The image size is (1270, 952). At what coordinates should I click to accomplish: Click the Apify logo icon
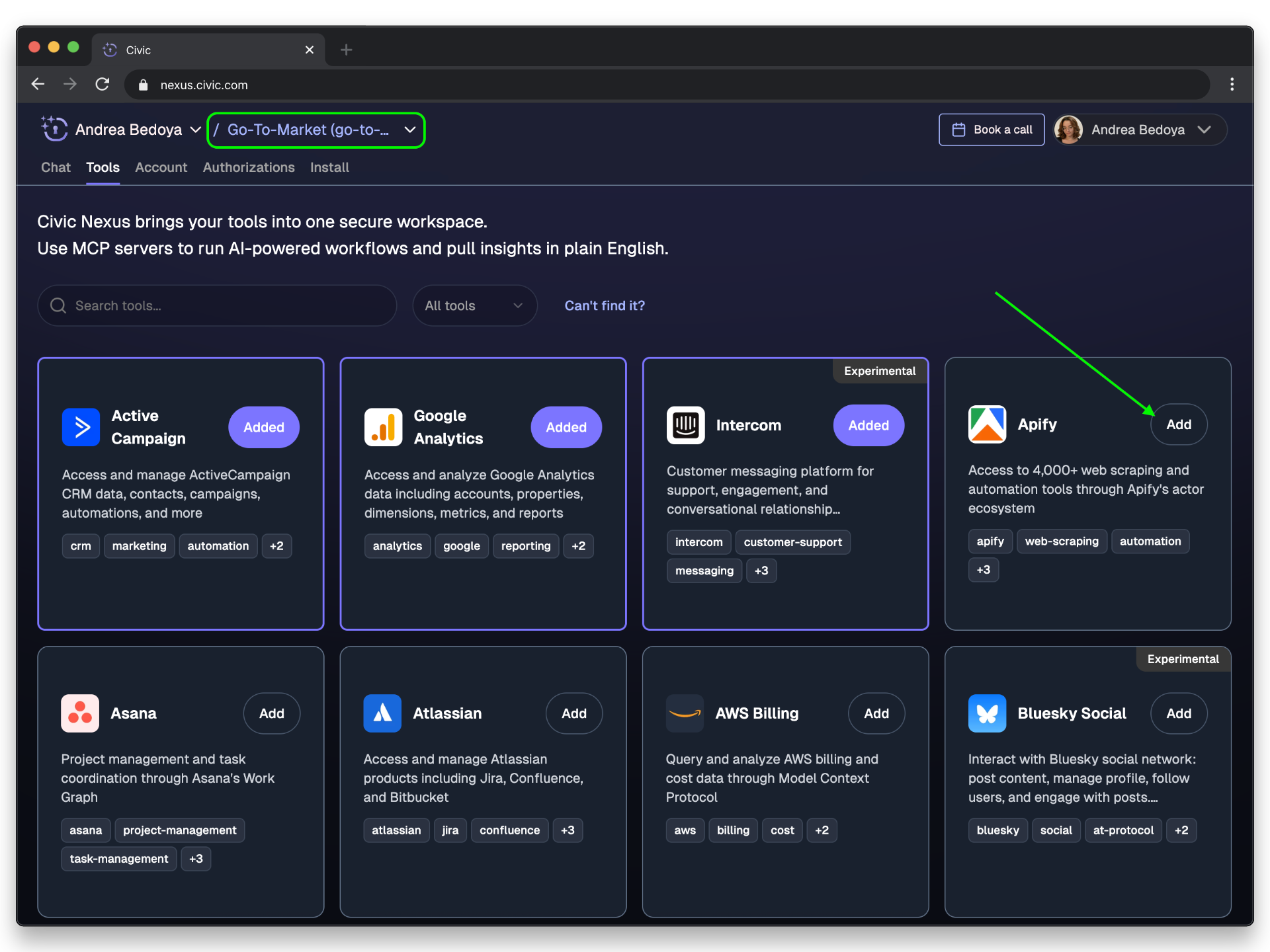pos(987,424)
